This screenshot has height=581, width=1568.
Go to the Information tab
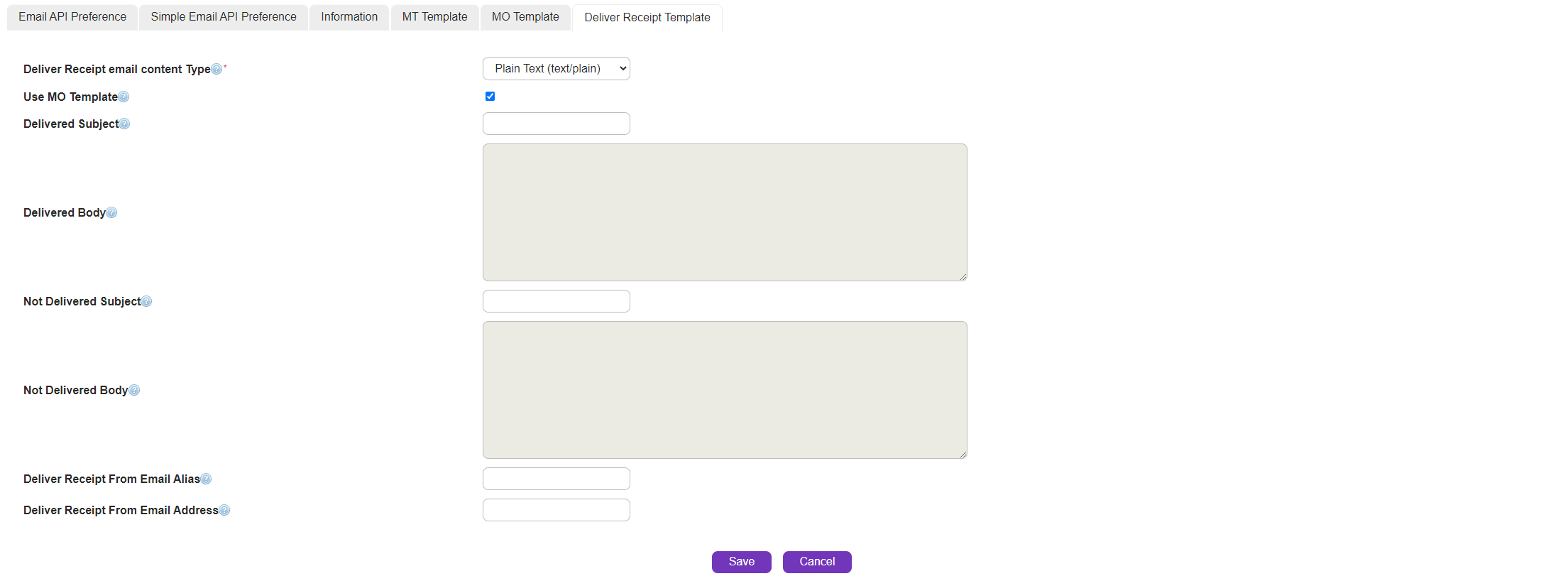coord(349,17)
